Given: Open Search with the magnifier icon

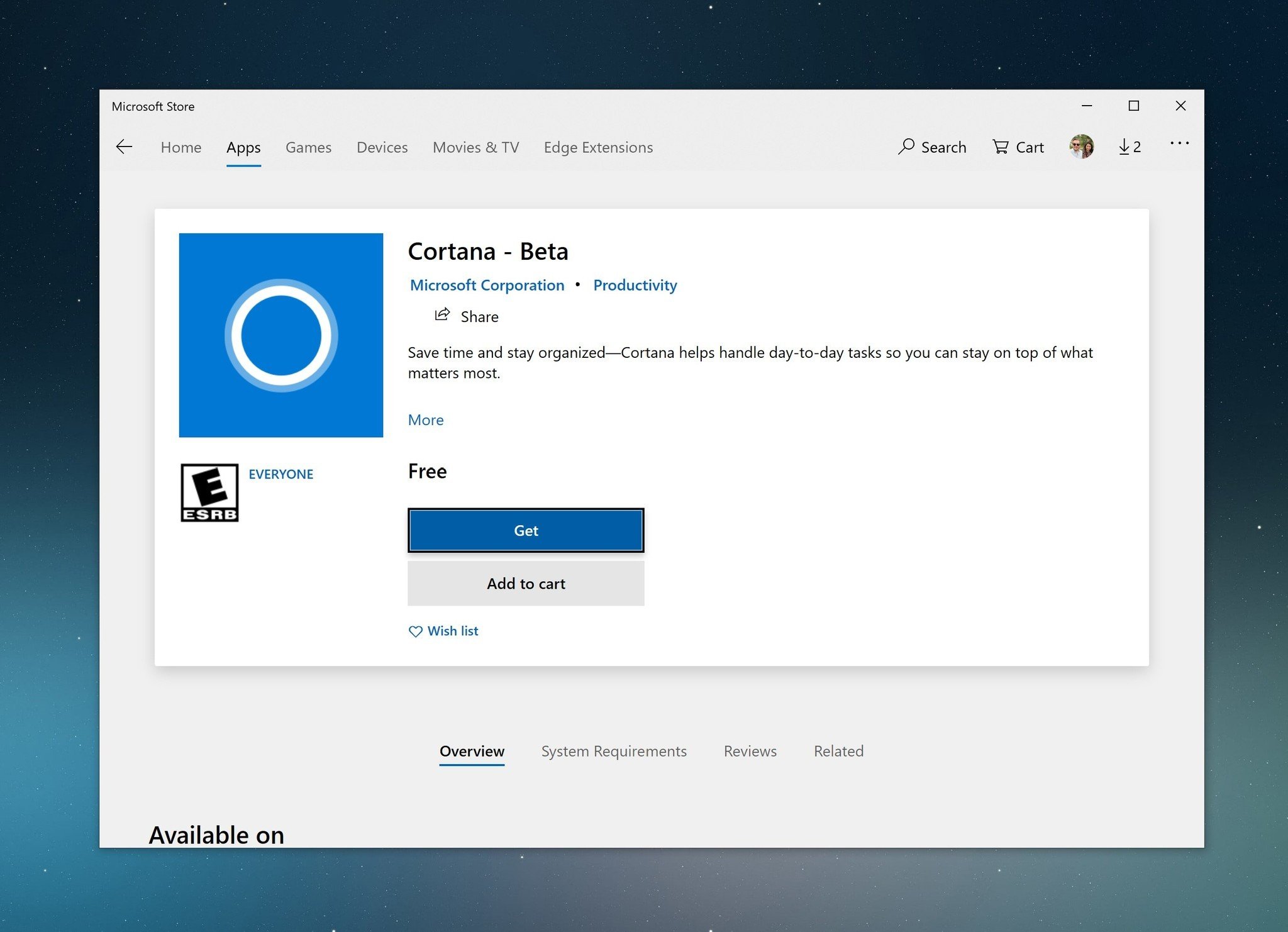Looking at the screenshot, I should pos(932,147).
